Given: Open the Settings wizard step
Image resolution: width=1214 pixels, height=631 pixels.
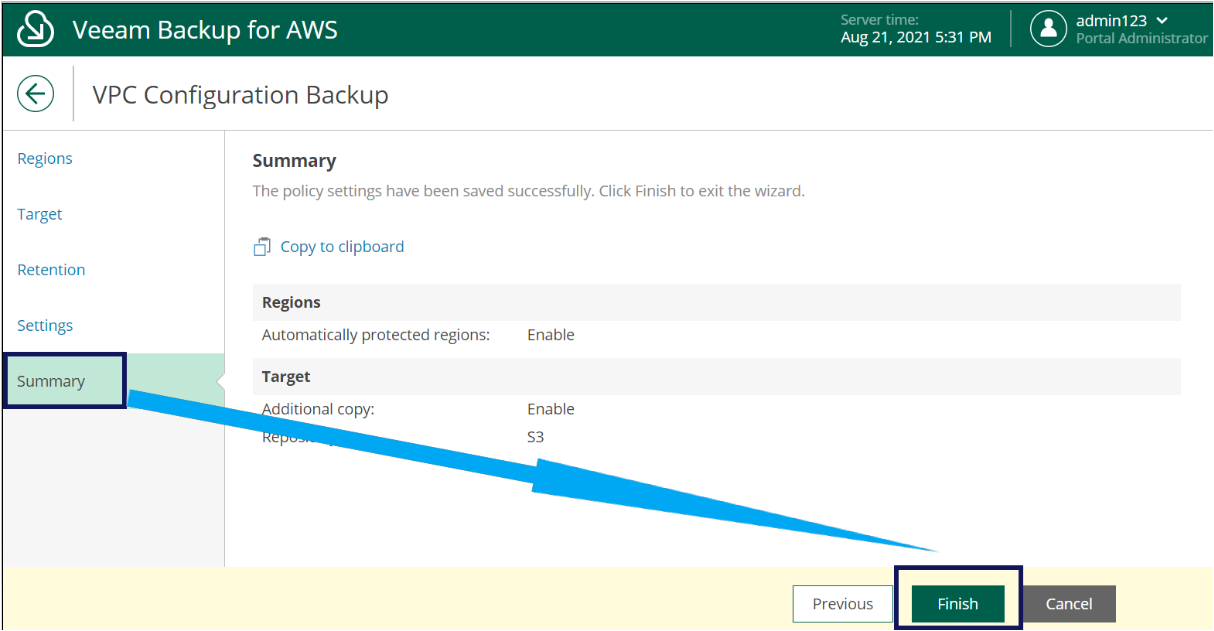Looking at the screenshot, I should pos(45,326).
